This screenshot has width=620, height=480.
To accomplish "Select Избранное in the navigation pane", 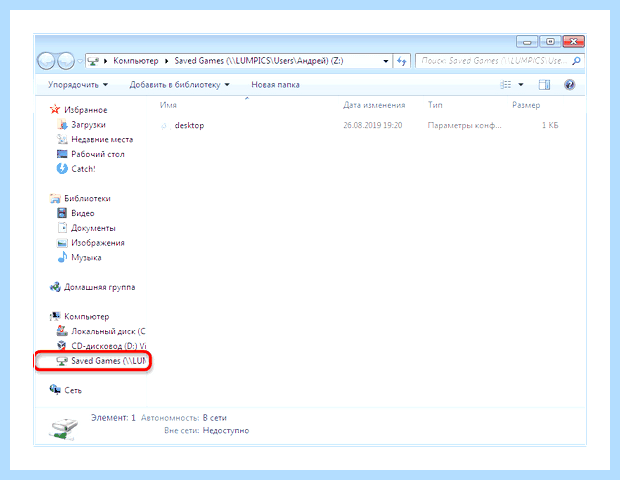I will (x=85, y=110).
